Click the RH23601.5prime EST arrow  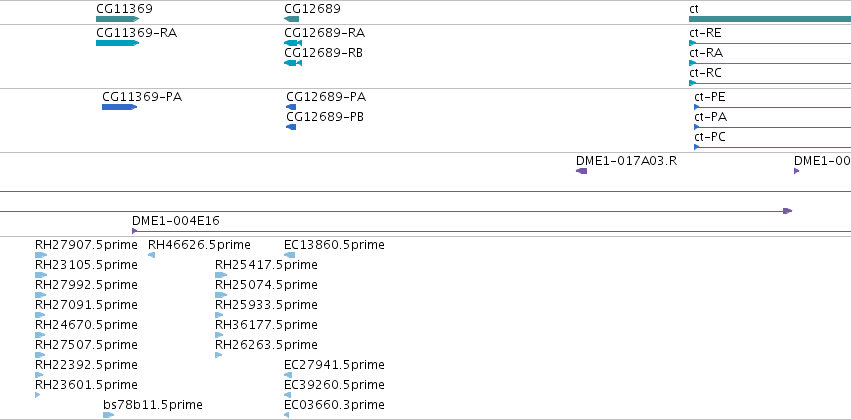(x=37, y=395)
